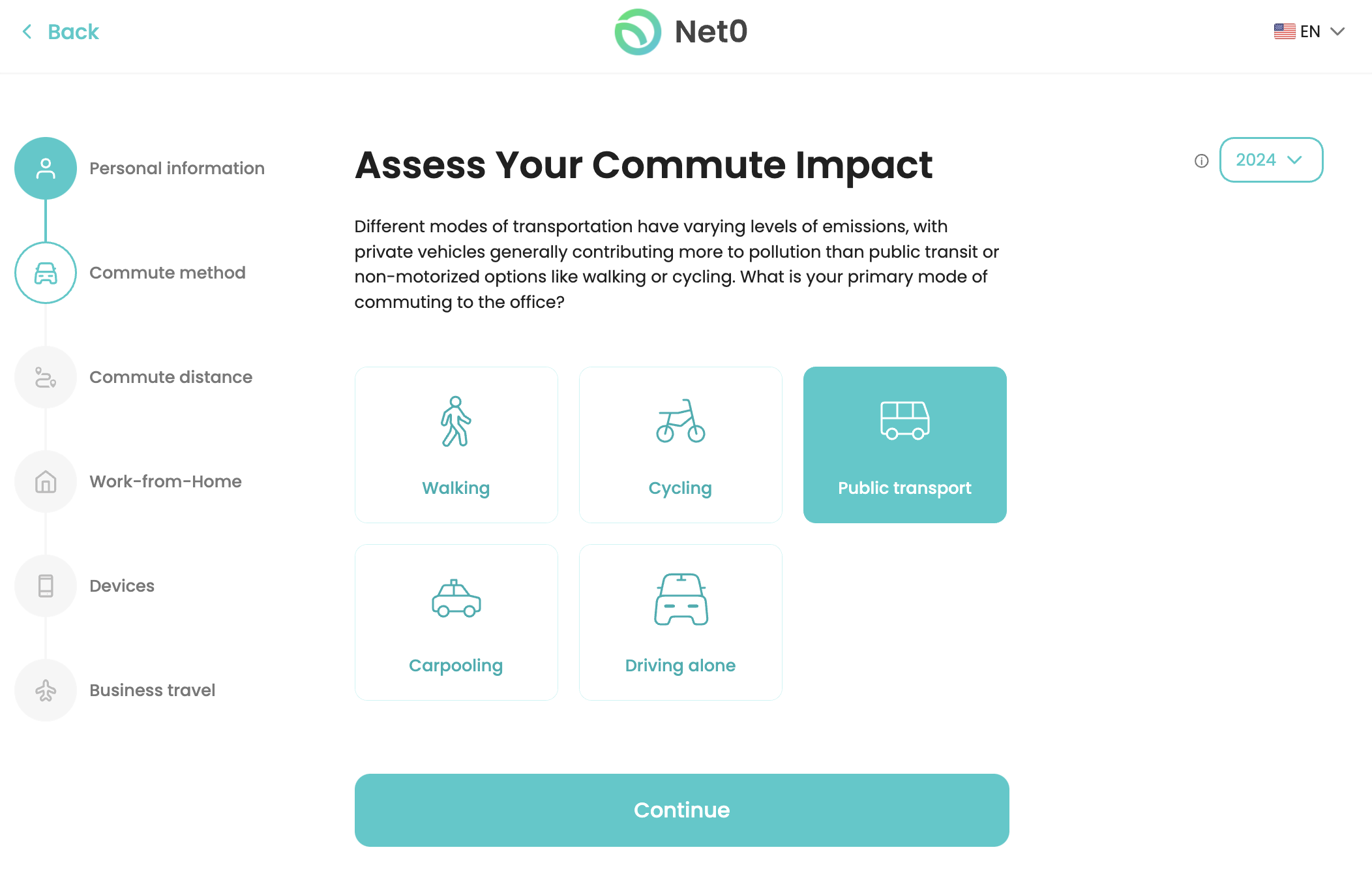The height and width of the screenshot is (869, 1372).
Task: Expand the 2024 year dropdown
Action: pyautogui.click(x=1270, y=160)
